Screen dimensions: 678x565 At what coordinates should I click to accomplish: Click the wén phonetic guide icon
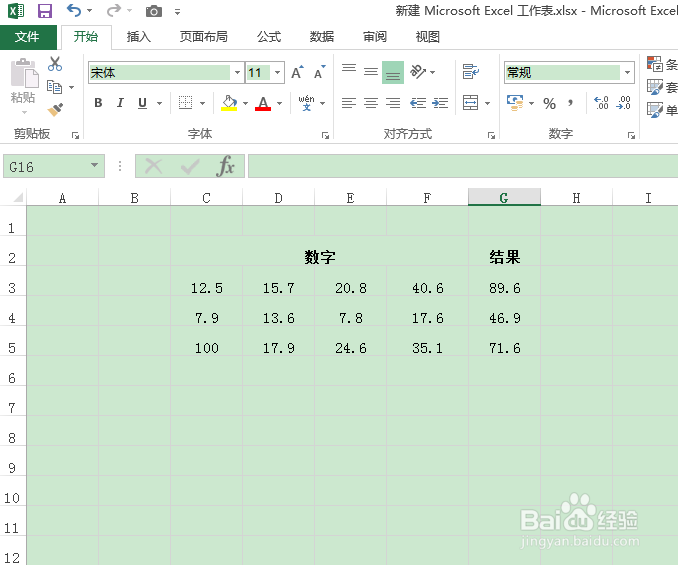307,103
